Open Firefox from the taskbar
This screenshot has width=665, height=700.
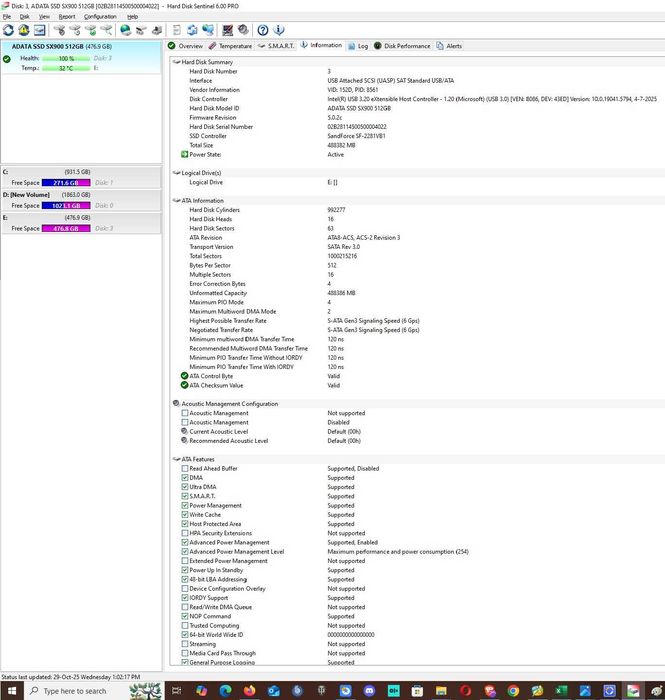(249, 691)
